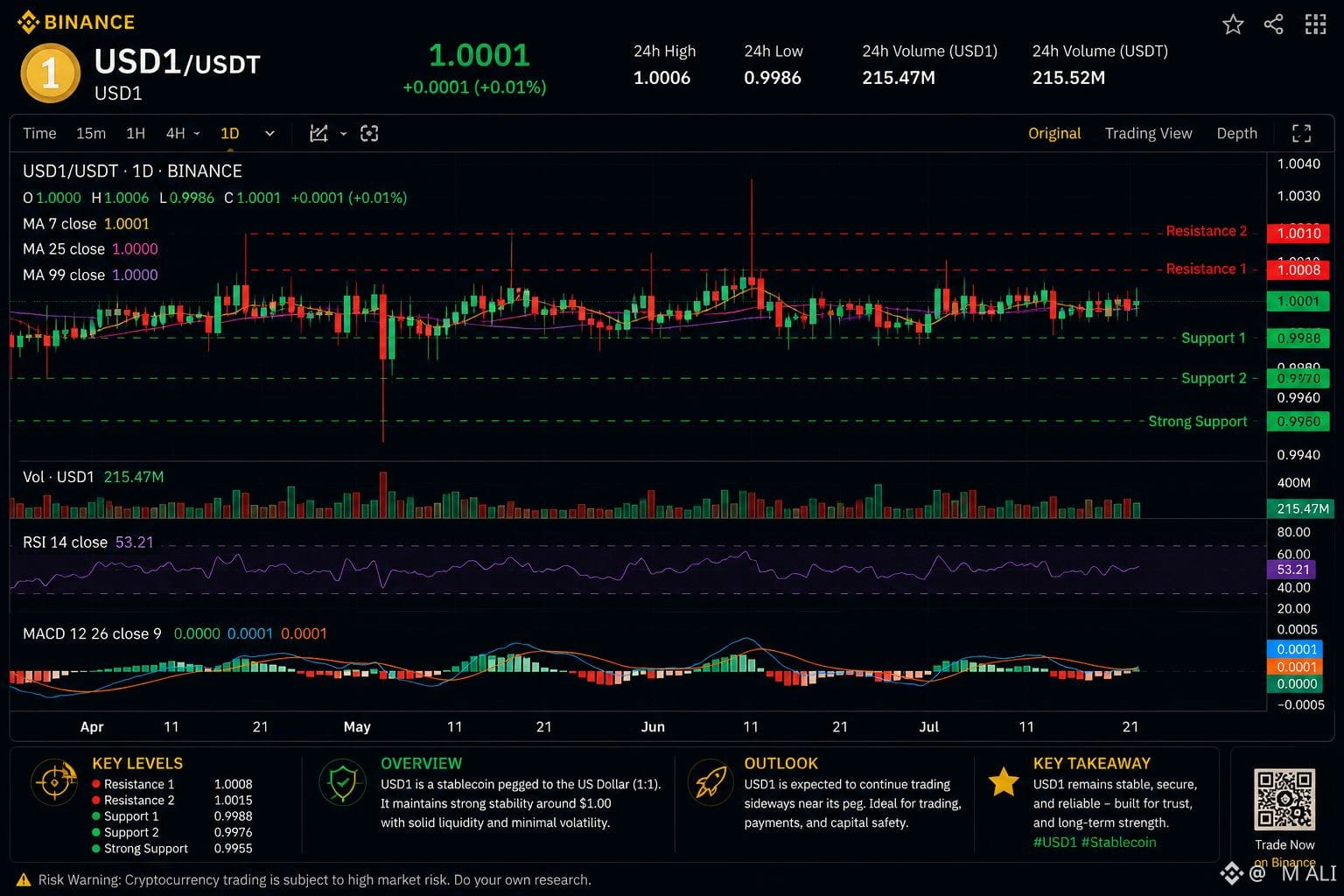Click the KEY LEVELS heading
The width and height of the screenshot is (1344, 896).
pos(137,763)
